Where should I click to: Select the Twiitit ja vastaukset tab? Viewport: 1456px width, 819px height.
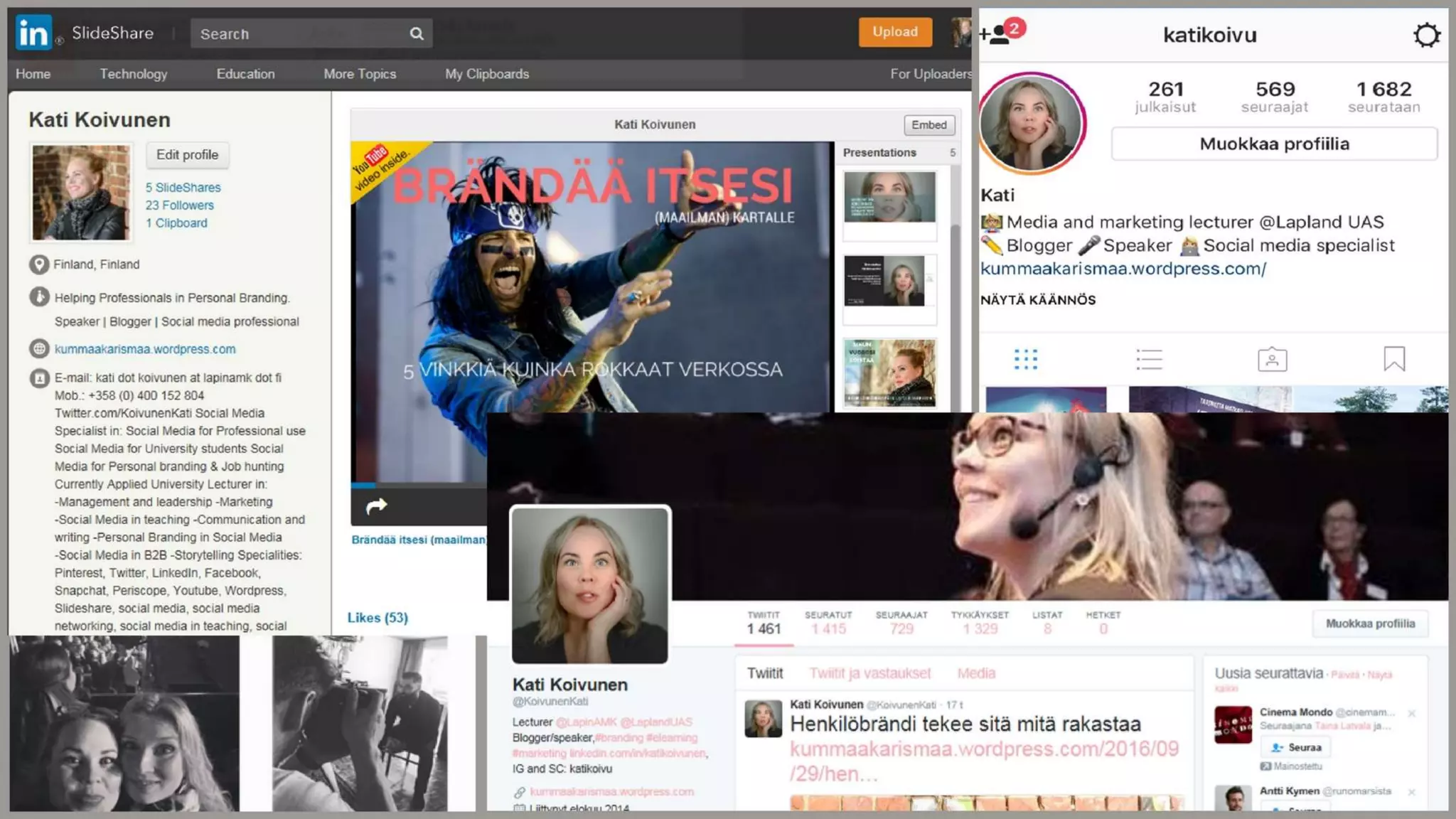tap(869, 673)
